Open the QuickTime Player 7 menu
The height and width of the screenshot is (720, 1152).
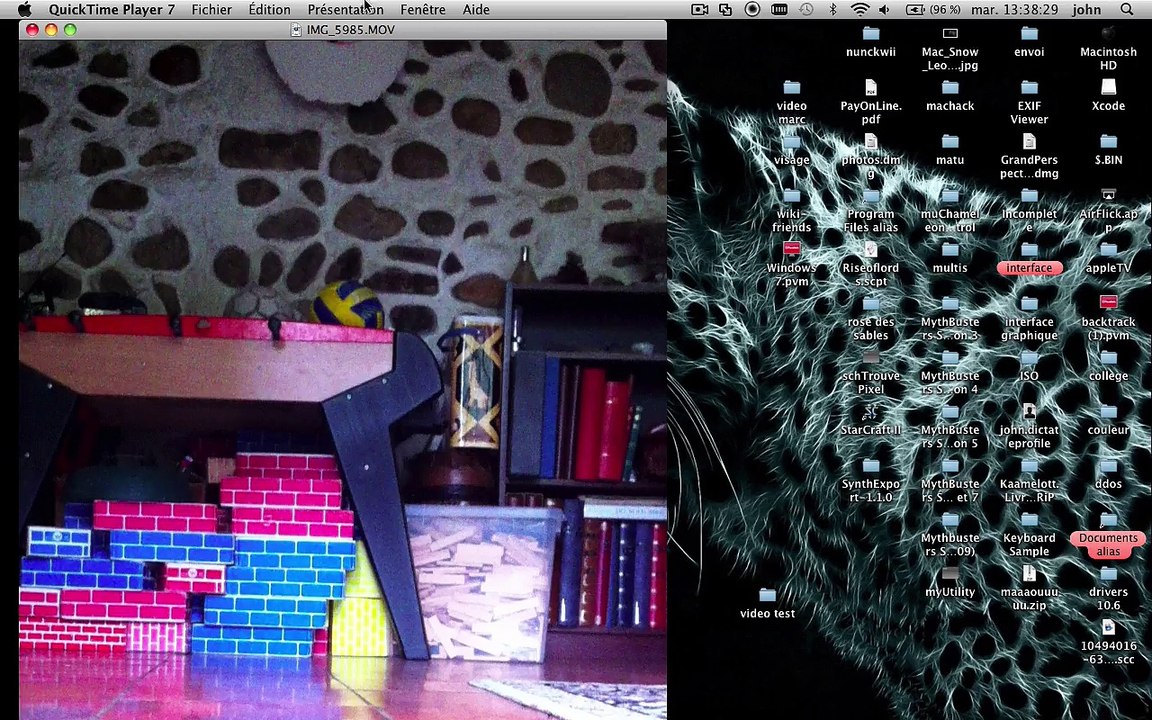[x=112, y=10]
